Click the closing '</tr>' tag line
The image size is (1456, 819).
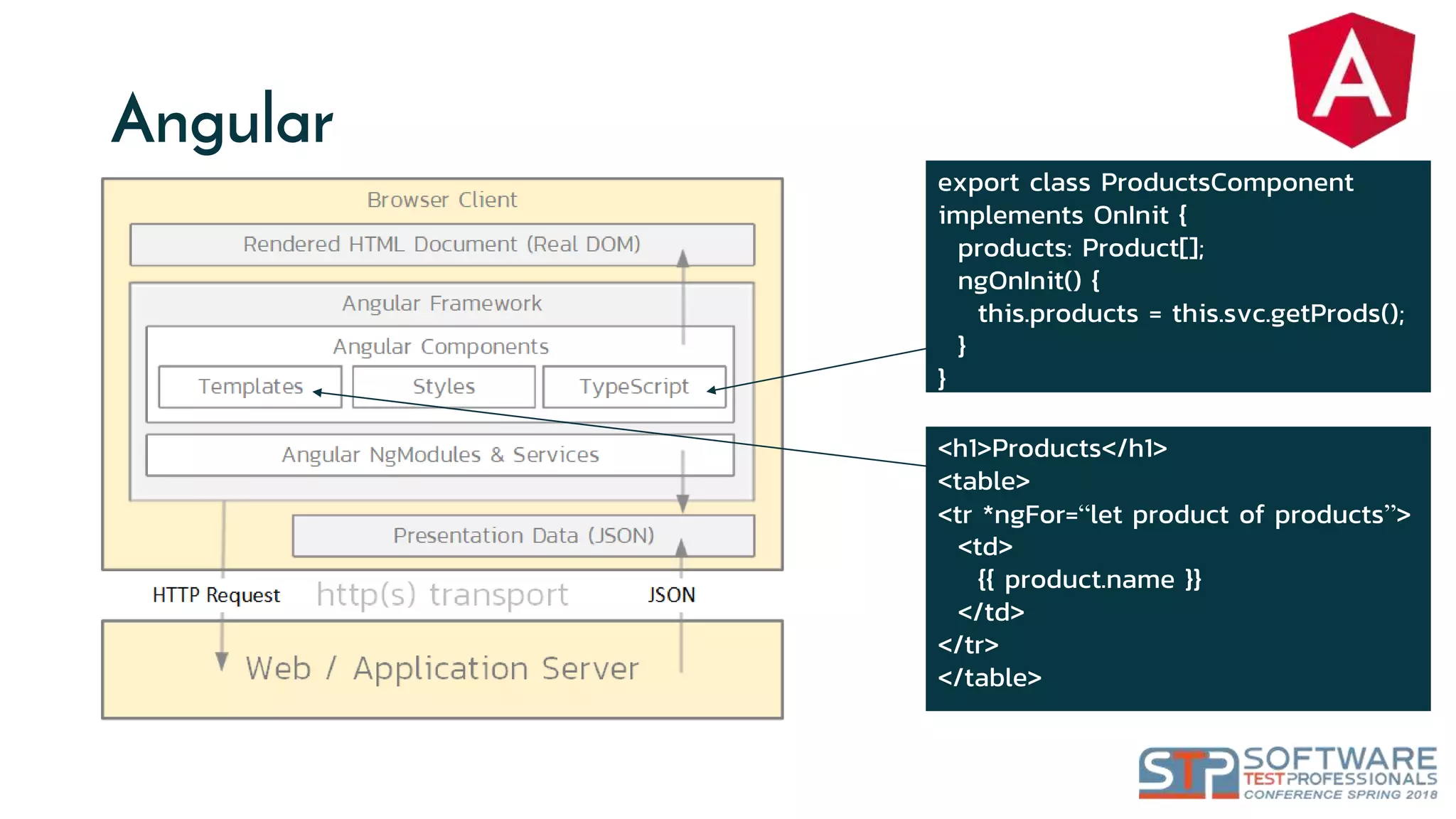click(968, 645)
